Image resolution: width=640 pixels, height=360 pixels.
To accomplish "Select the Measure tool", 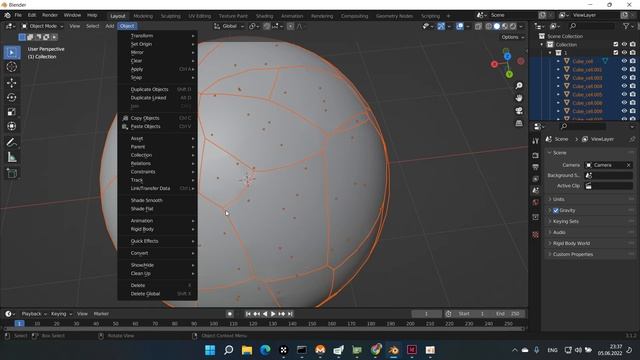I will click(x=11, y=157).
